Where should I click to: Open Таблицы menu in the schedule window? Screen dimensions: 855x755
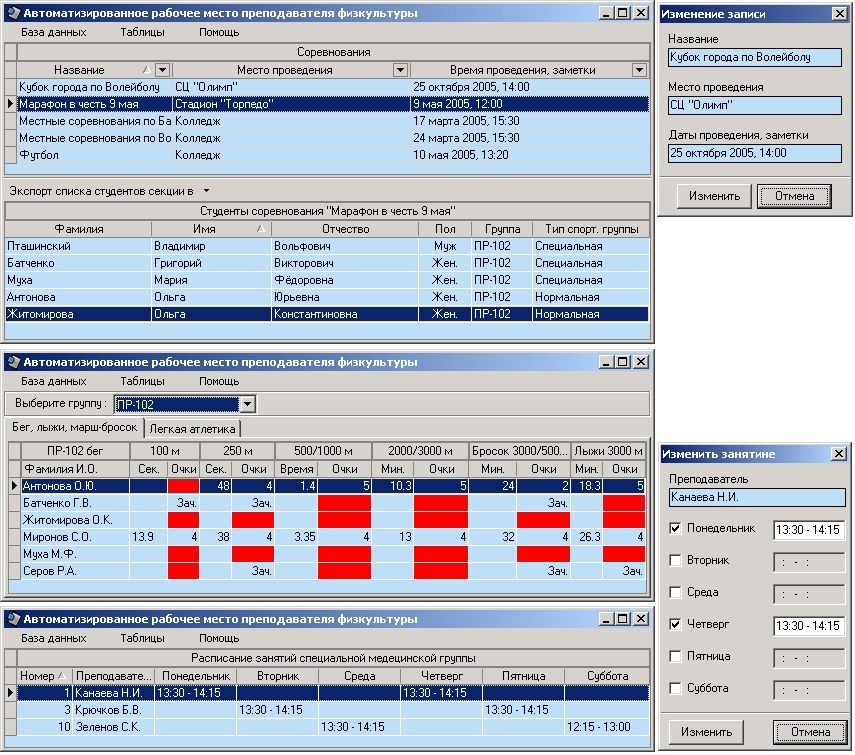coord(142,638)
